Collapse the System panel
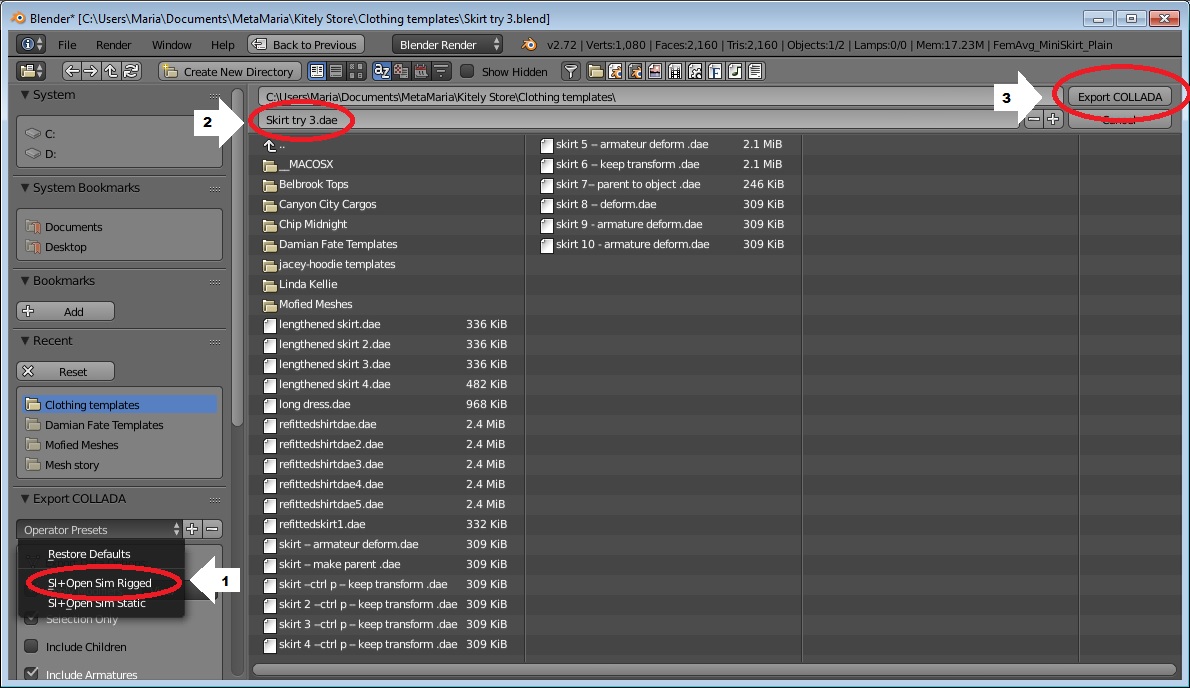The width and height of the screenshot is (1190, 688). tap(25, 95)
